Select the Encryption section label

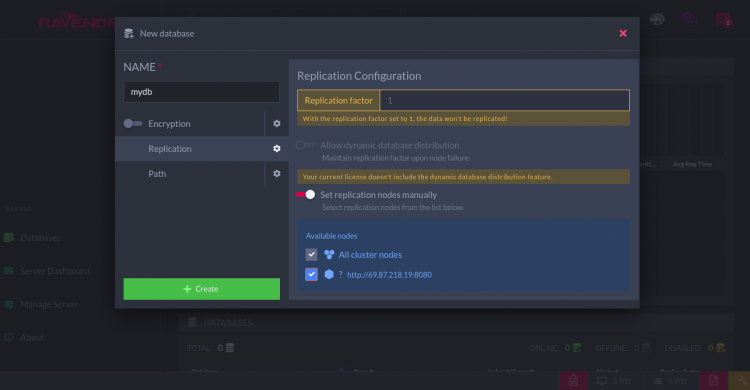(169, 123)
